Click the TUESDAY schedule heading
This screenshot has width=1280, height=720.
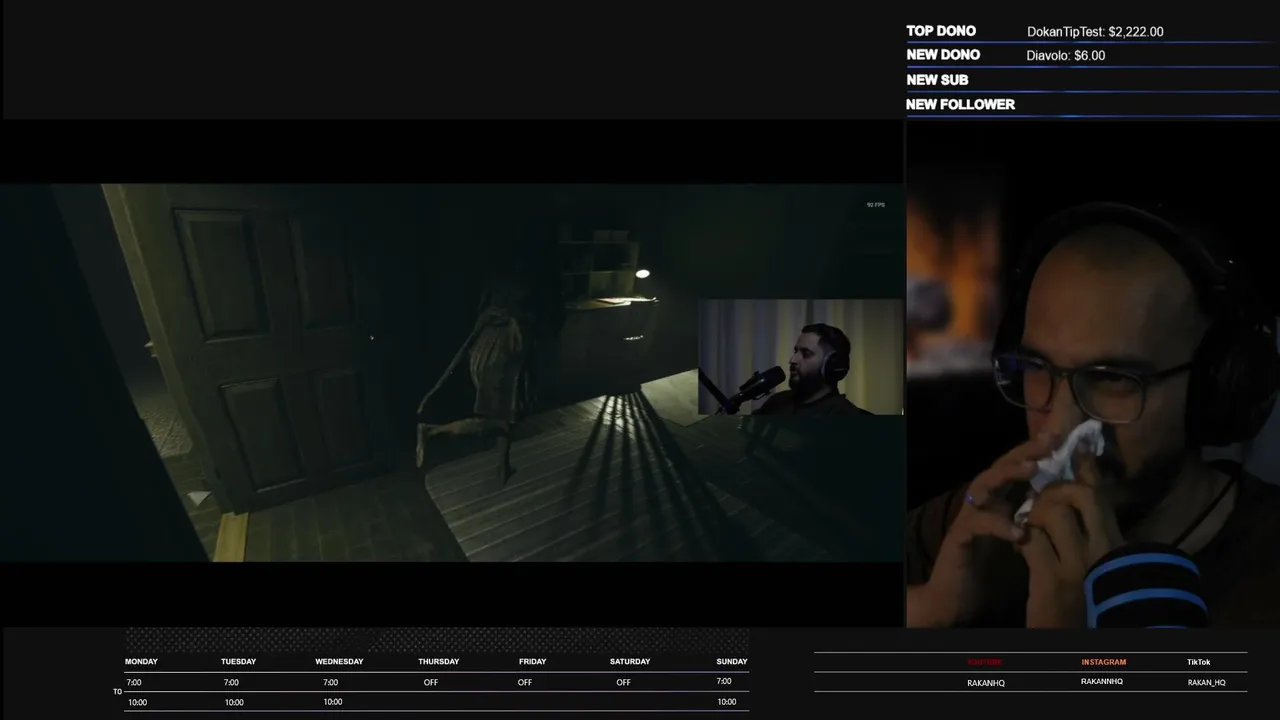[x=238, y=662]
